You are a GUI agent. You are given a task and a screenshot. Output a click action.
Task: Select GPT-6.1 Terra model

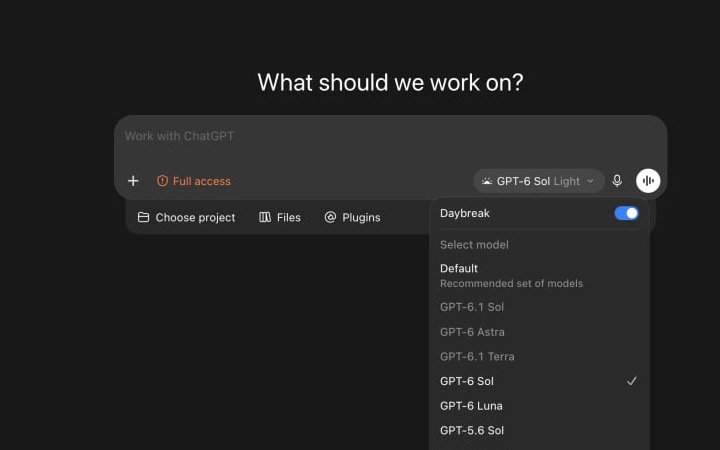coord(539,356)
